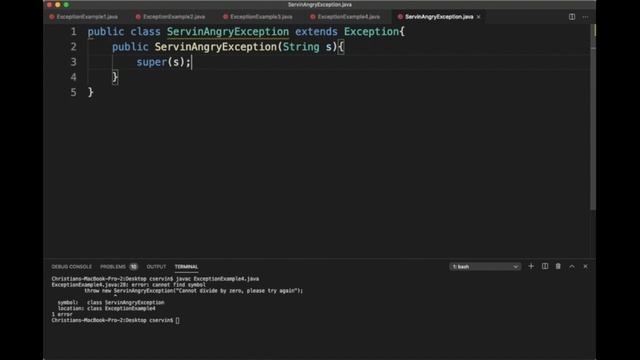
Task: Click line number 5 in the gutter
Action: tap(73, 92)
